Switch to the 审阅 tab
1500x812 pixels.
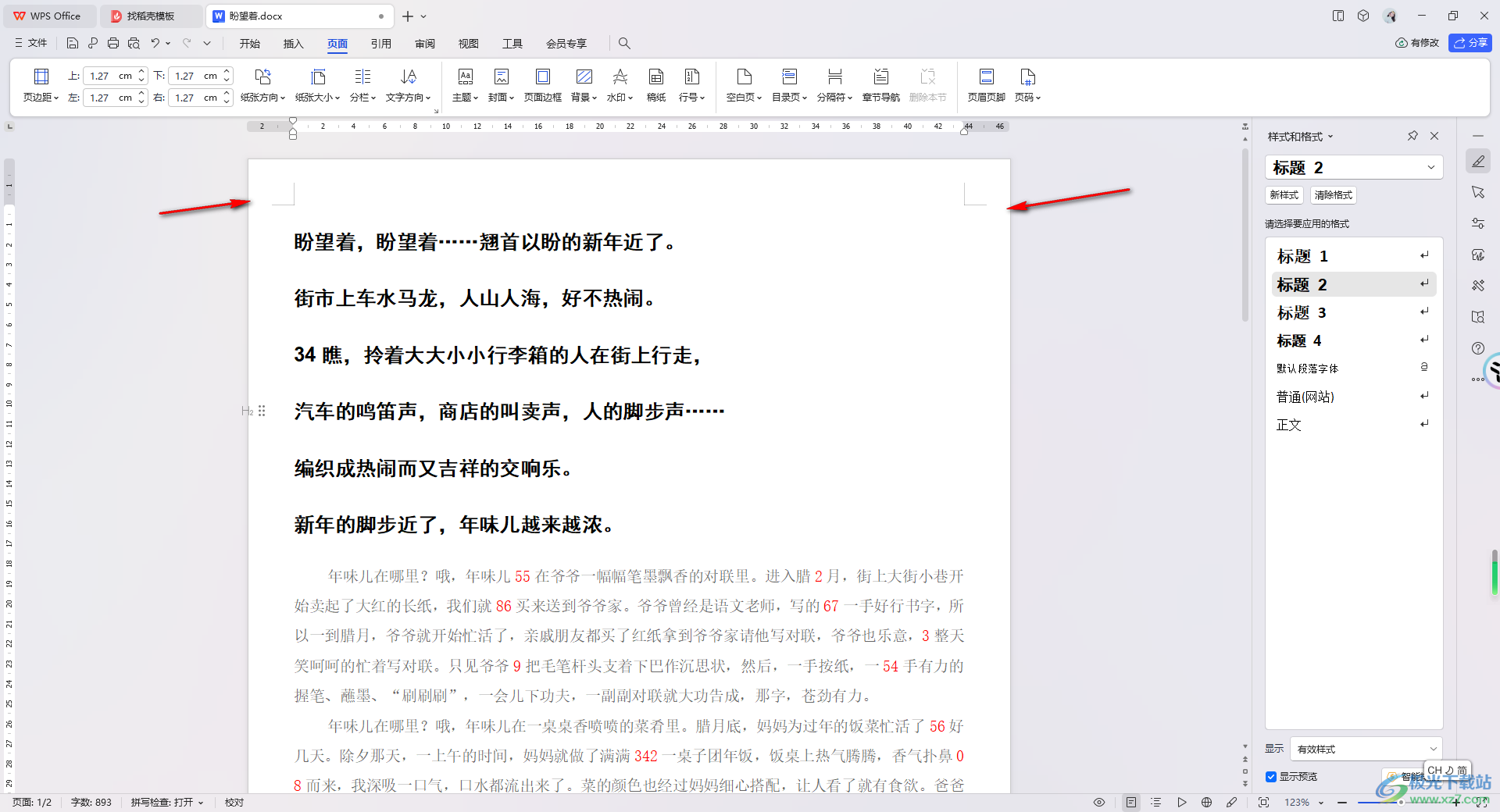click(425, 44)
